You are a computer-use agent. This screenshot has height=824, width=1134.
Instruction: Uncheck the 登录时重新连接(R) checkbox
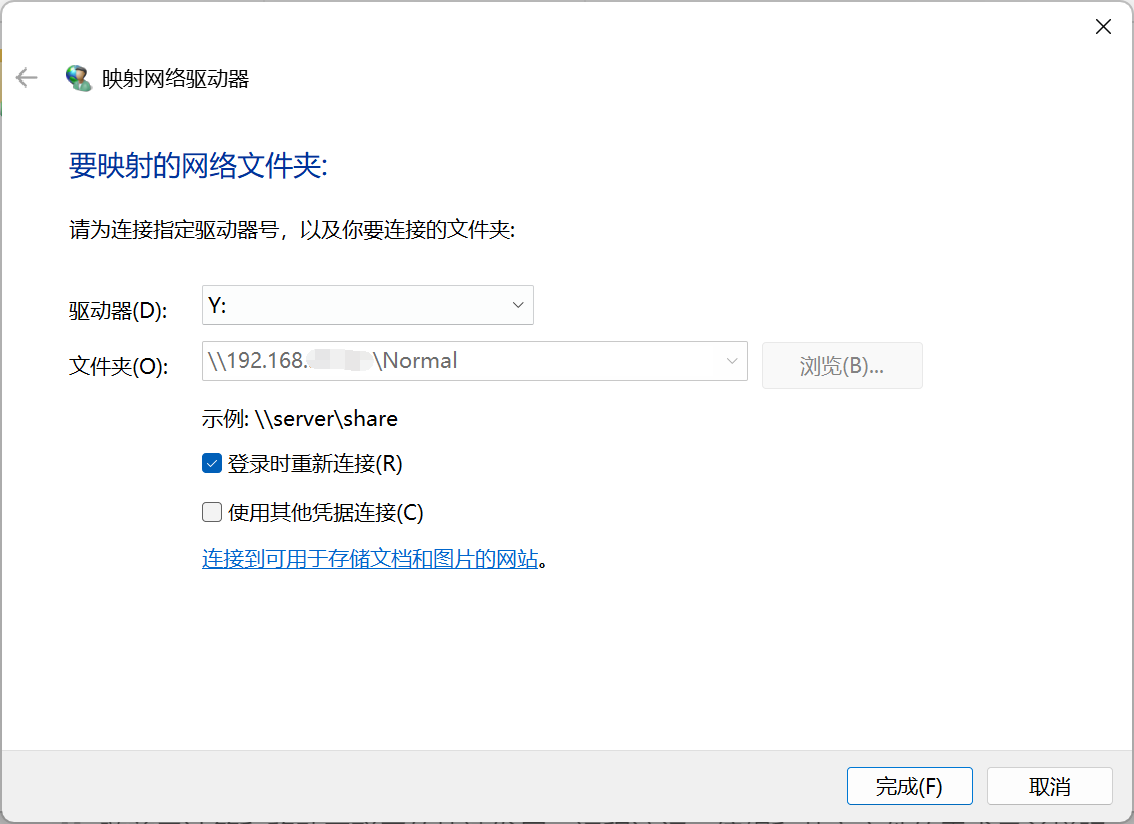point(212,464)
